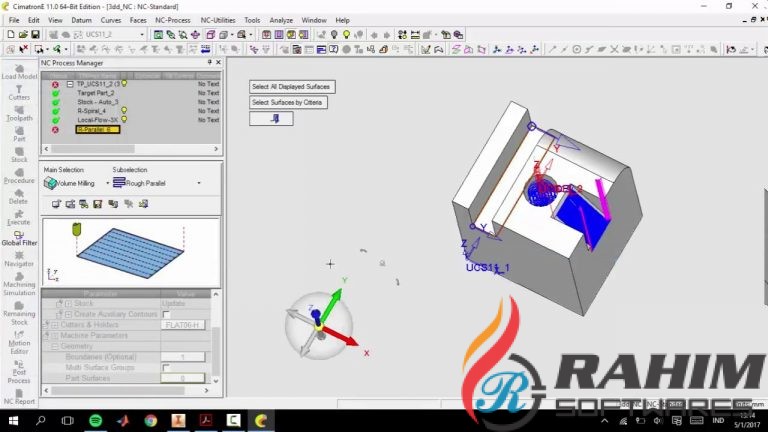Click the Delete guide icon
This screenshot has width=768, height=432.
click(x=19, y=196)
